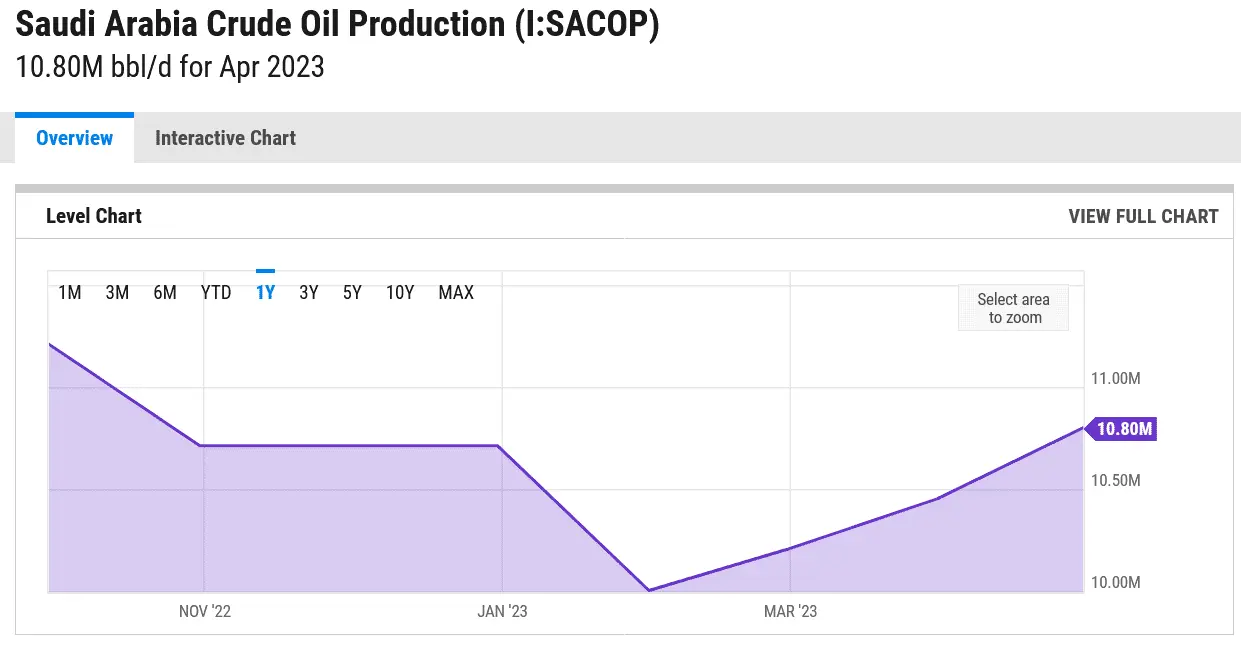1241x650 pixels.
Task: Click the JAN '23 axis label
Action: pyautogui.click(x=501, y=611)
